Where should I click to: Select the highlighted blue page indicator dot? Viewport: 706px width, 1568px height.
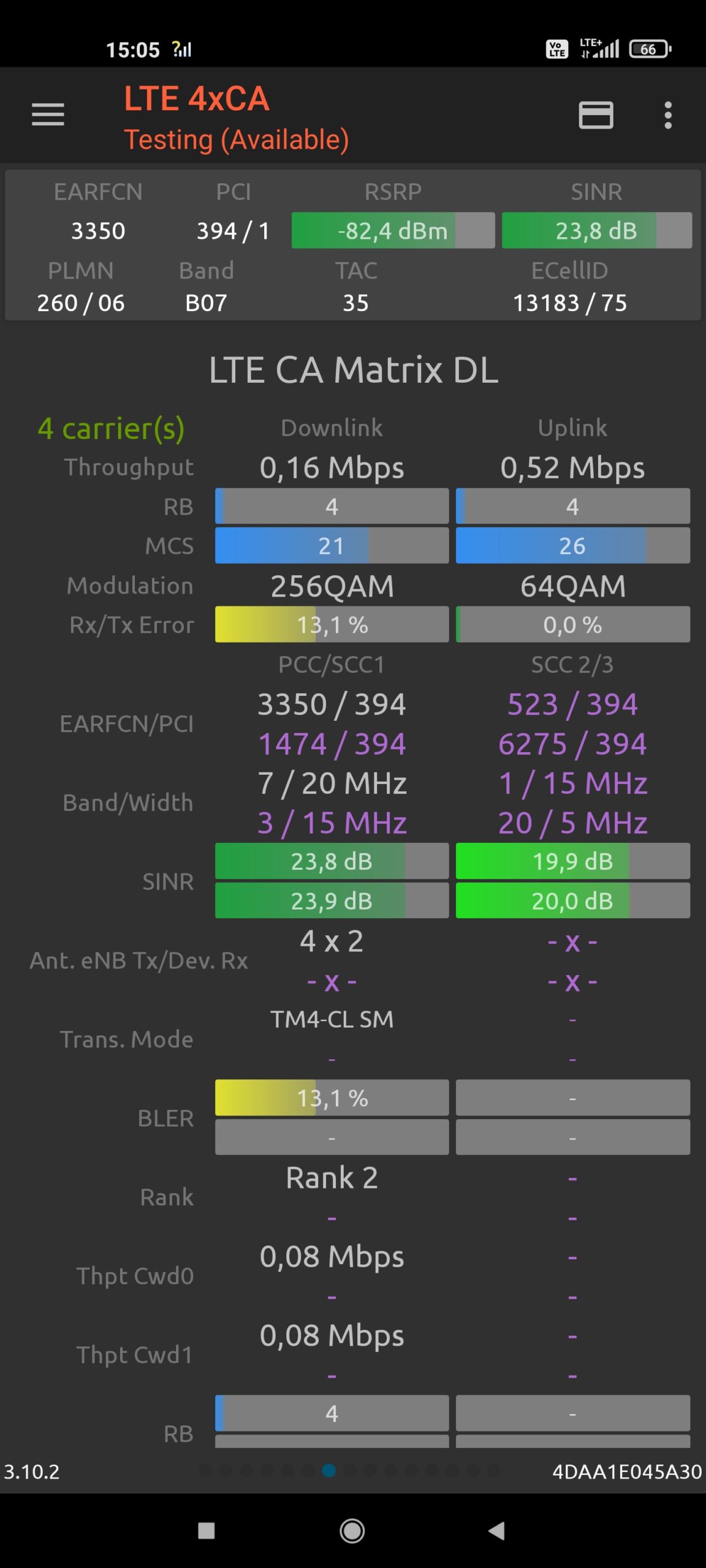click(329, 1471)
